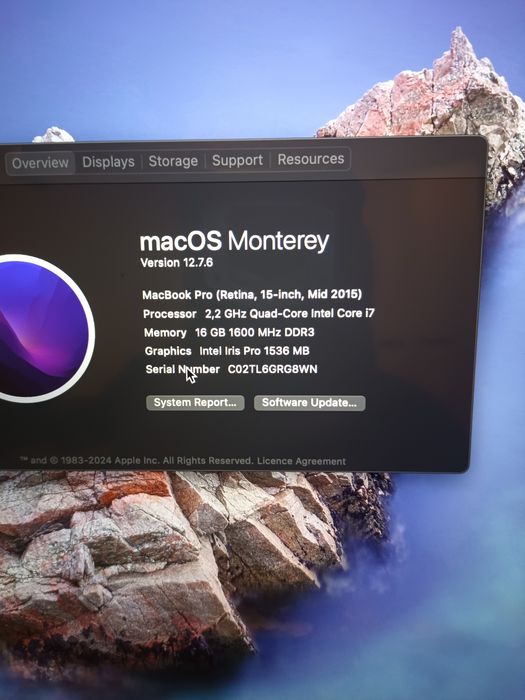Click the Memory label
Viewport: 525px width, 700px height.
pos(165,333)
